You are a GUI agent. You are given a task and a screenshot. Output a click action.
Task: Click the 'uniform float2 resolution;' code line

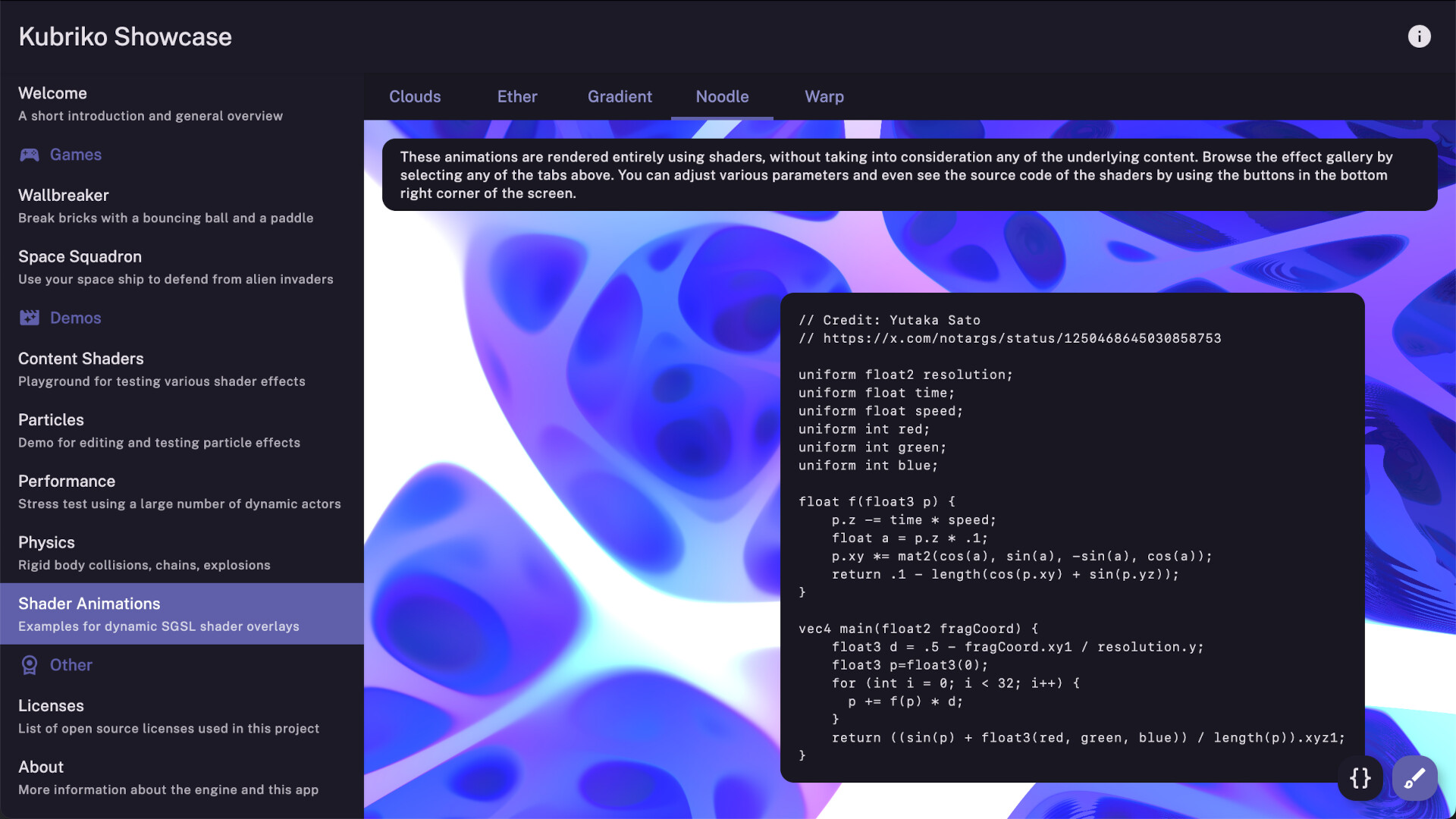click(905, 375)
